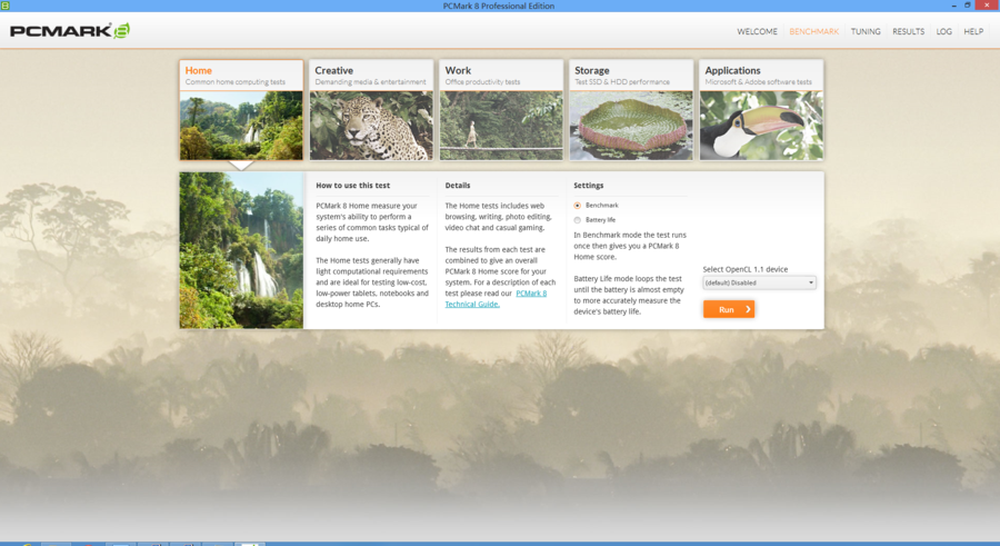Click the app icon in title bar

[5, 5]
